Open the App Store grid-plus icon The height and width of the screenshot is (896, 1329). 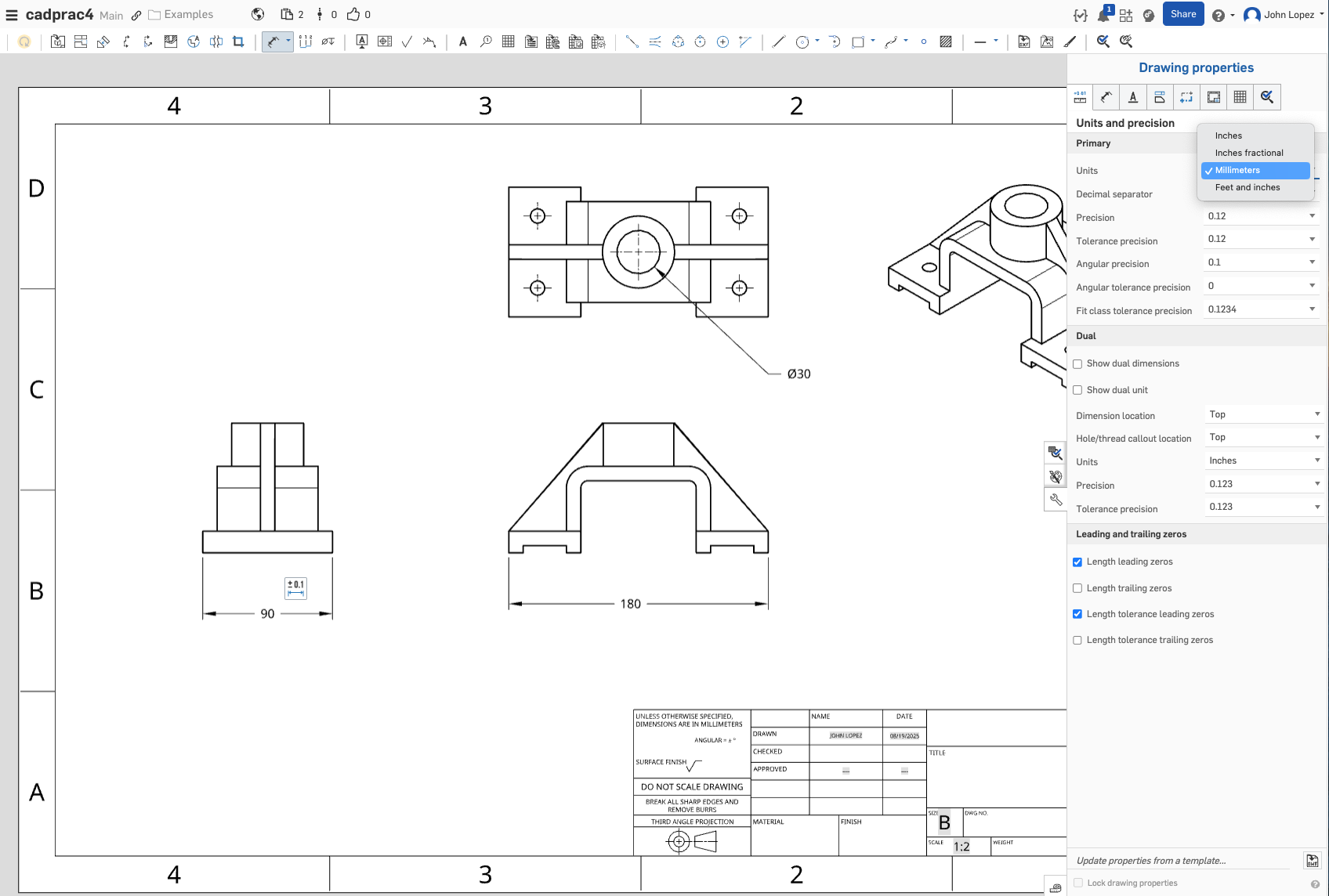(1126, 15)
